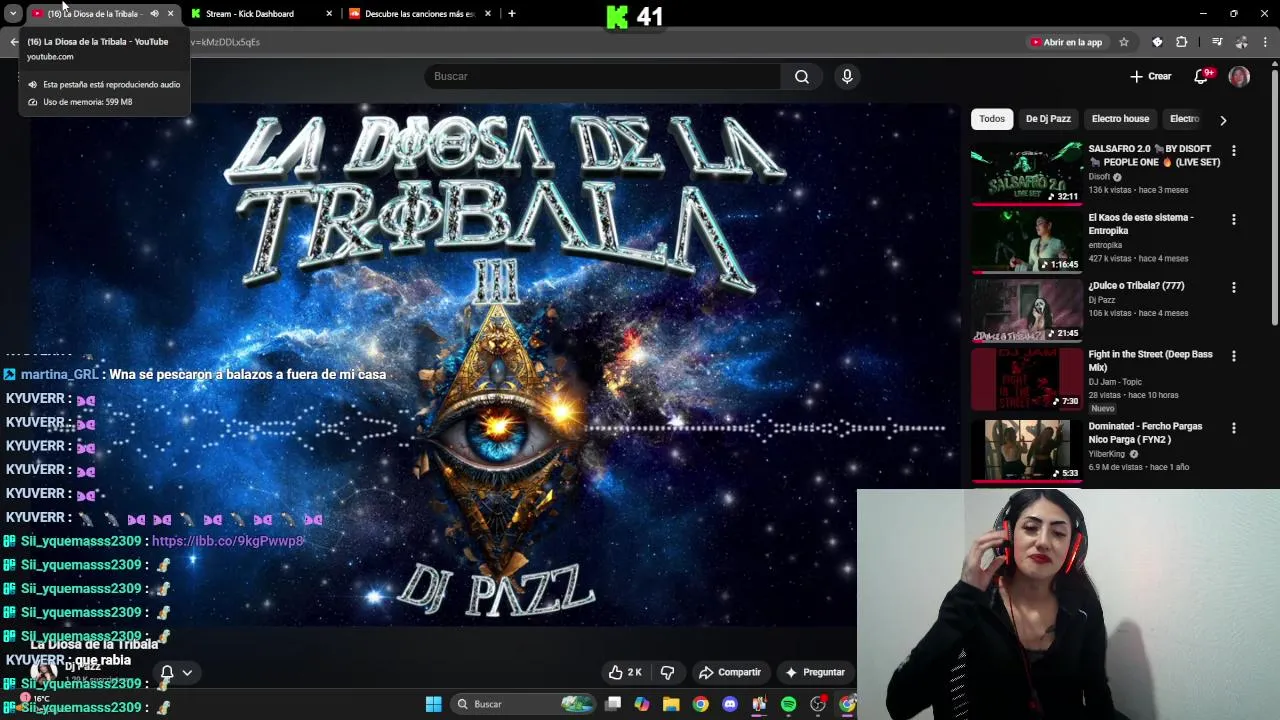Open Windows Start menu
1280x720 pixels.
click(x=433, y=704)
